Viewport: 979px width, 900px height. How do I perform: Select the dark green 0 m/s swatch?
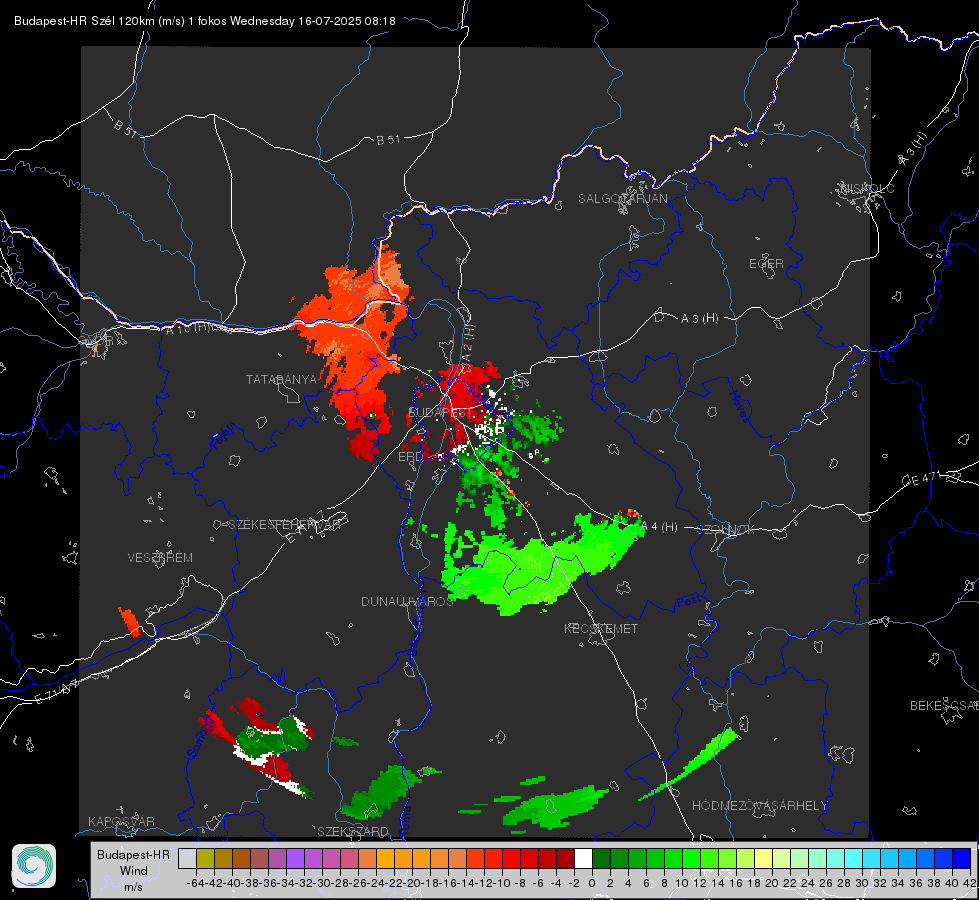coord(601,859)
